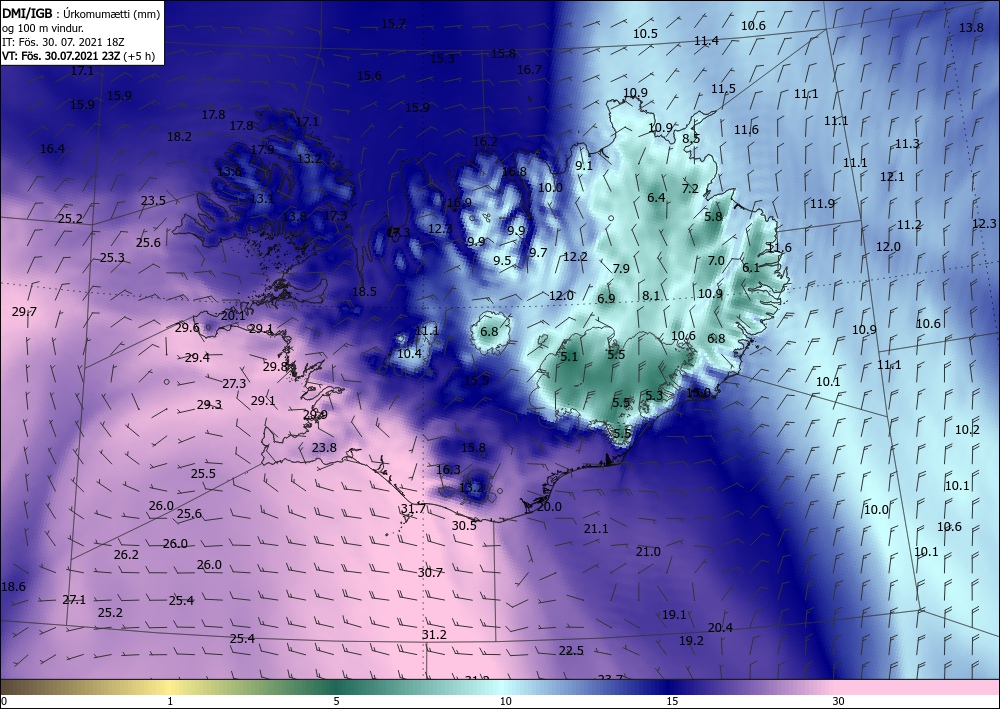Select the 19.1 value label
1000x709 pixels.
674,615
